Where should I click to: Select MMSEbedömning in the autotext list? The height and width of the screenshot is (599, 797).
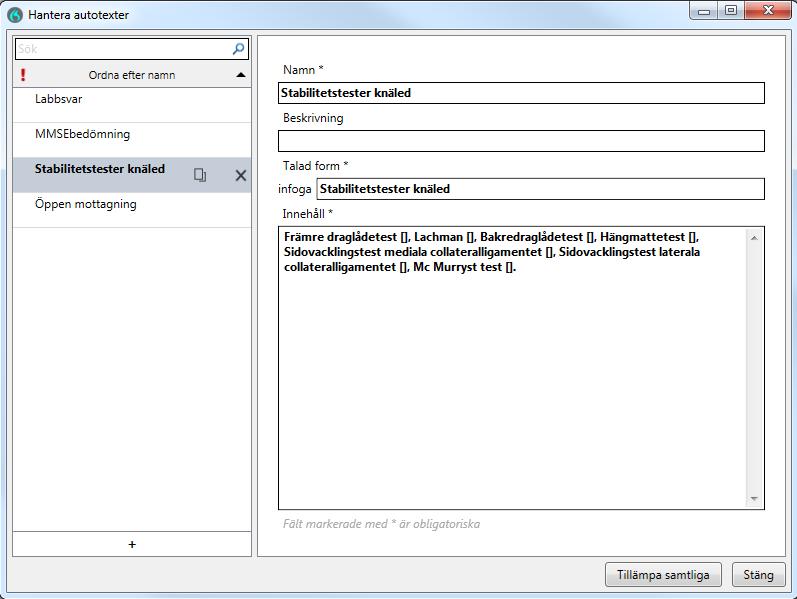pyautogui.click(x=132, y=140)
